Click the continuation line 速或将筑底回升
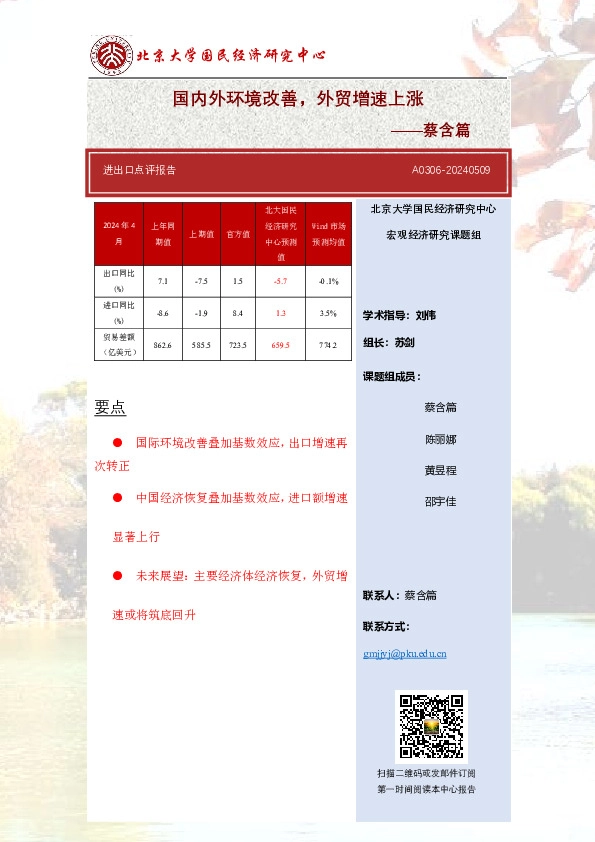The width and height of the screenshot is (595, 842). pyautogui.click(x=154, y=615)
